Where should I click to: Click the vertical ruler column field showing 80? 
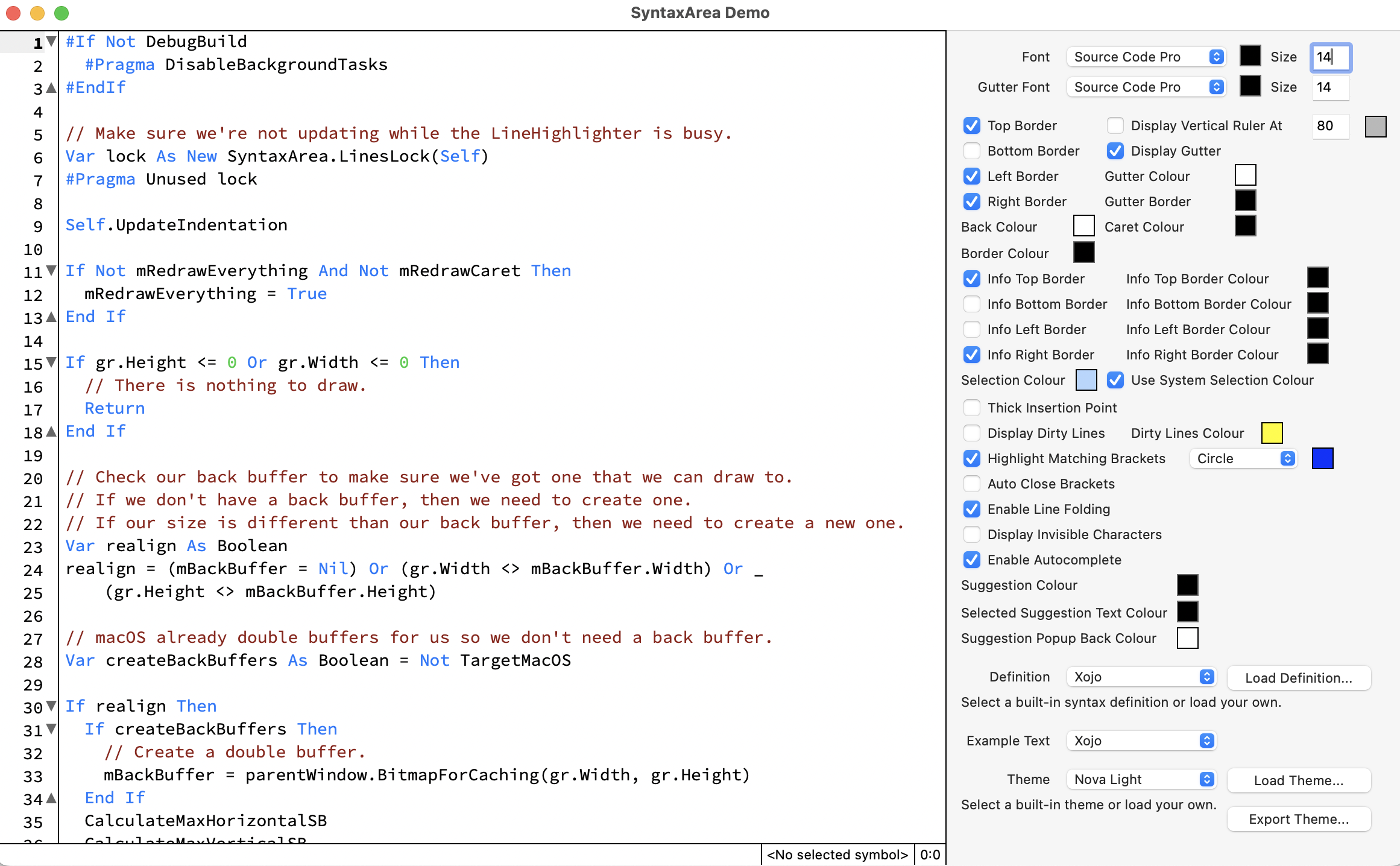click(x=1331, y=126)
